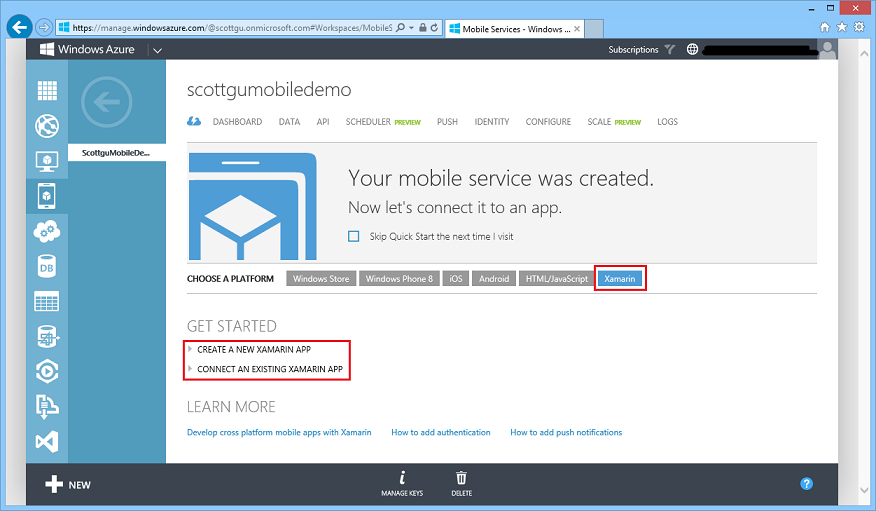This screenshot has width=876, height=511.
Task: Switch to the Identity tab
Action: [x=492, y=122]
